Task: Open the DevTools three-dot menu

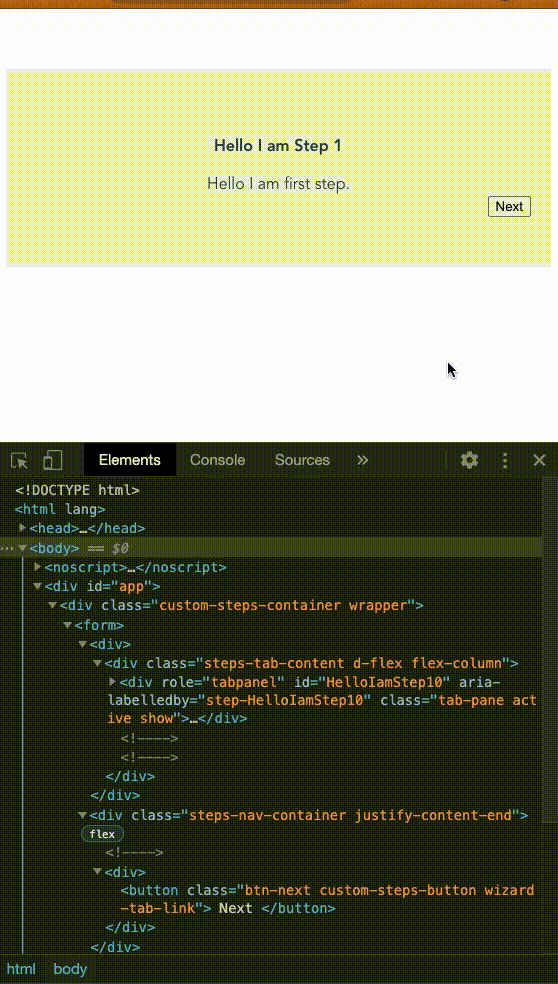Action: click(x=505, y=460)
